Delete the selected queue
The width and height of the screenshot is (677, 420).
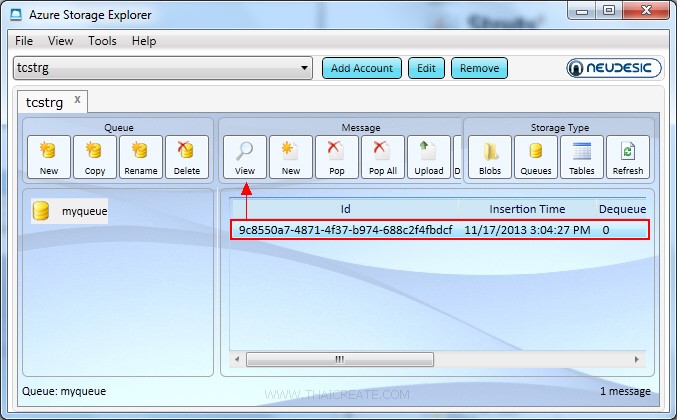(x=187, y=157)
